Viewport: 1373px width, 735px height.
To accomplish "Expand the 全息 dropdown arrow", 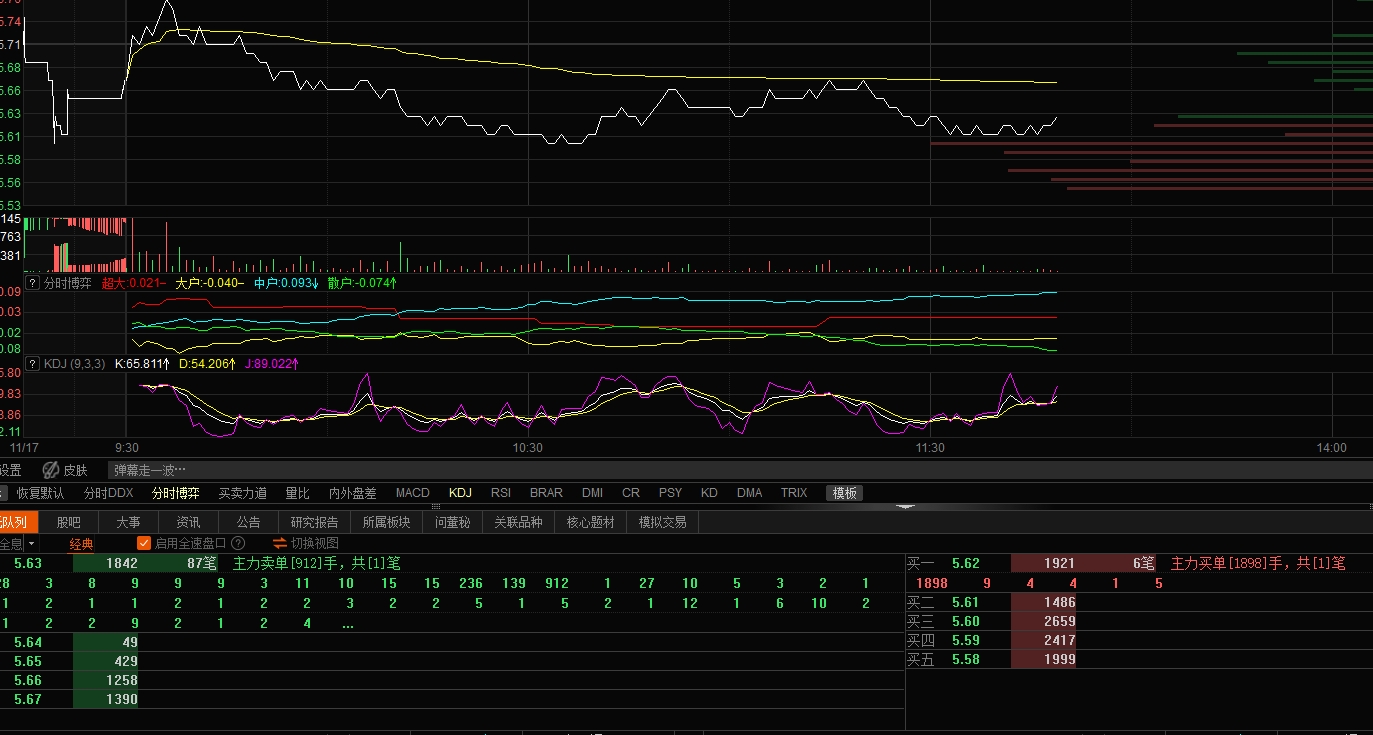I will [31, 544].
